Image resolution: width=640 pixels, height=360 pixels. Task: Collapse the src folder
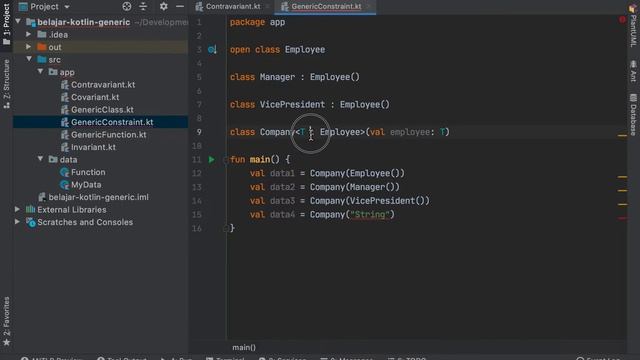point(29,59)
